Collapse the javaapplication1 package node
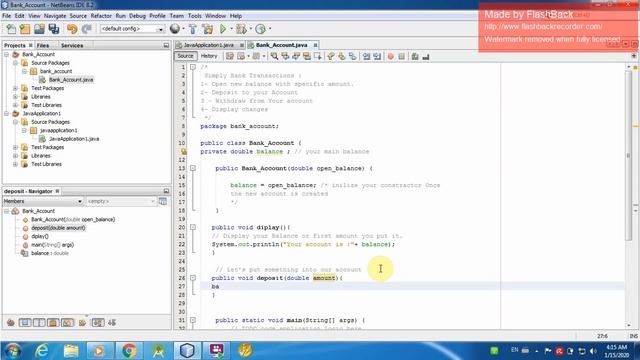The height and width of the screenshot is (360, 640). (24, 130)
